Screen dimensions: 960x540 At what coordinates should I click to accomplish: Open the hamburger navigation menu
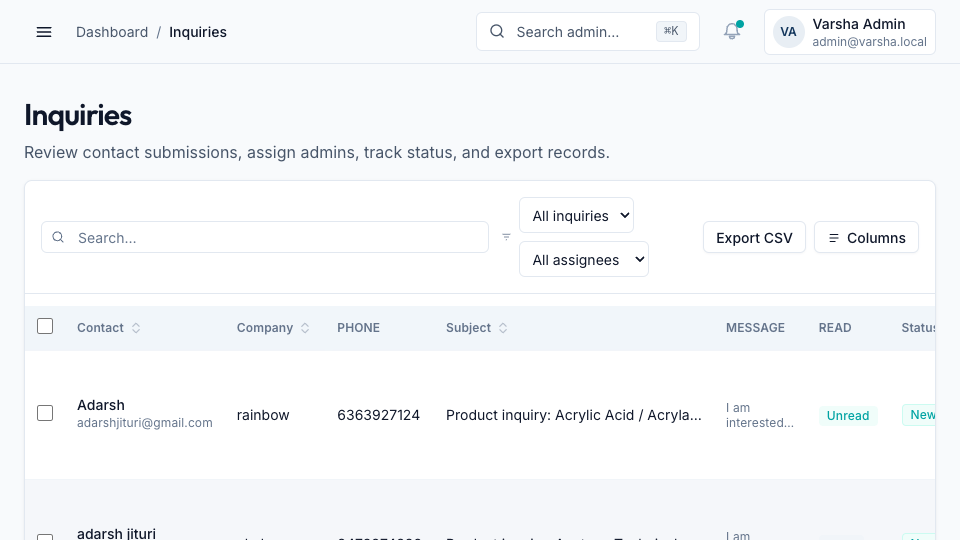[x=44, y=32]
